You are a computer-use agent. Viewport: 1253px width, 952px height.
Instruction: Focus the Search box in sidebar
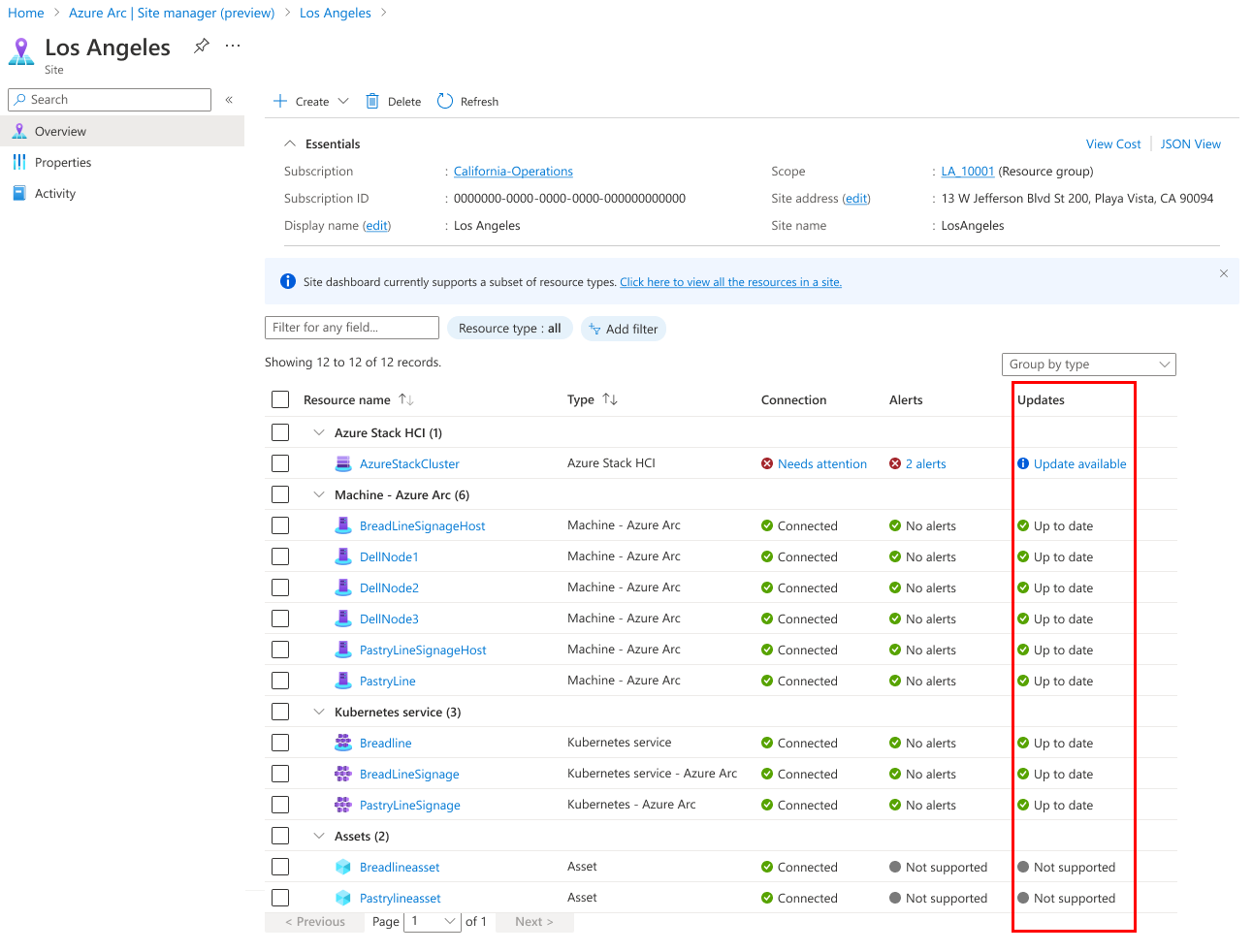110,100
